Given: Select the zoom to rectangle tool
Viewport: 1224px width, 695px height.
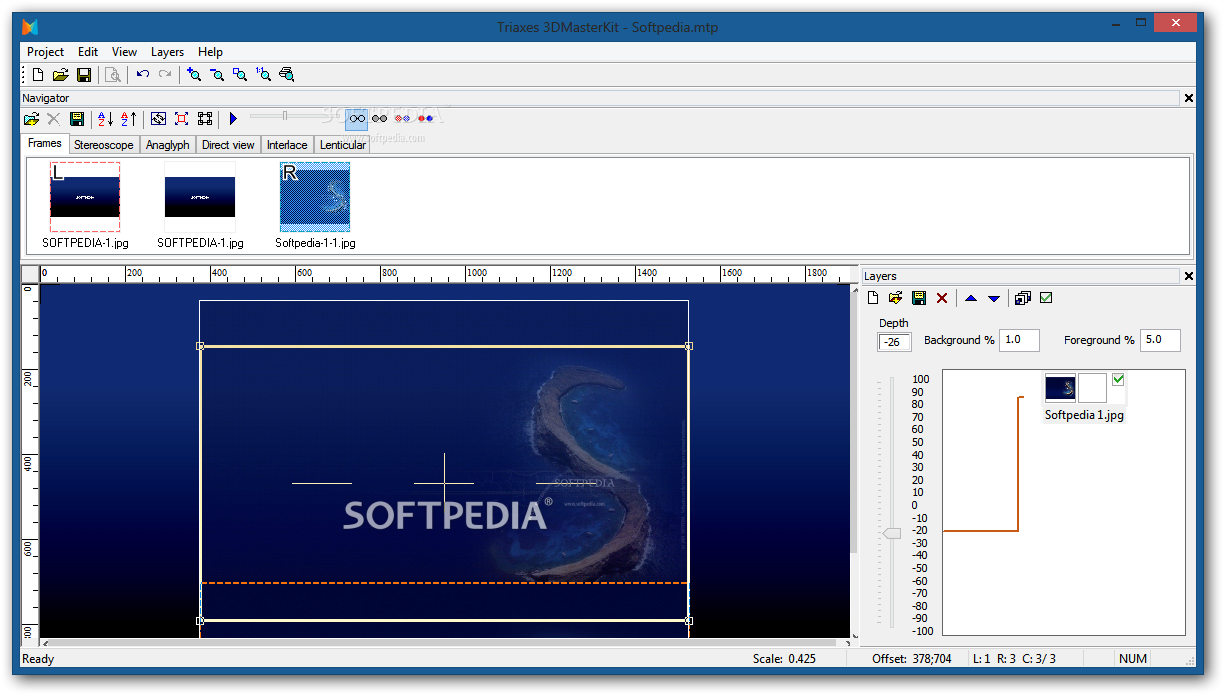Looking at the screenshot, I should coord(240,74).
